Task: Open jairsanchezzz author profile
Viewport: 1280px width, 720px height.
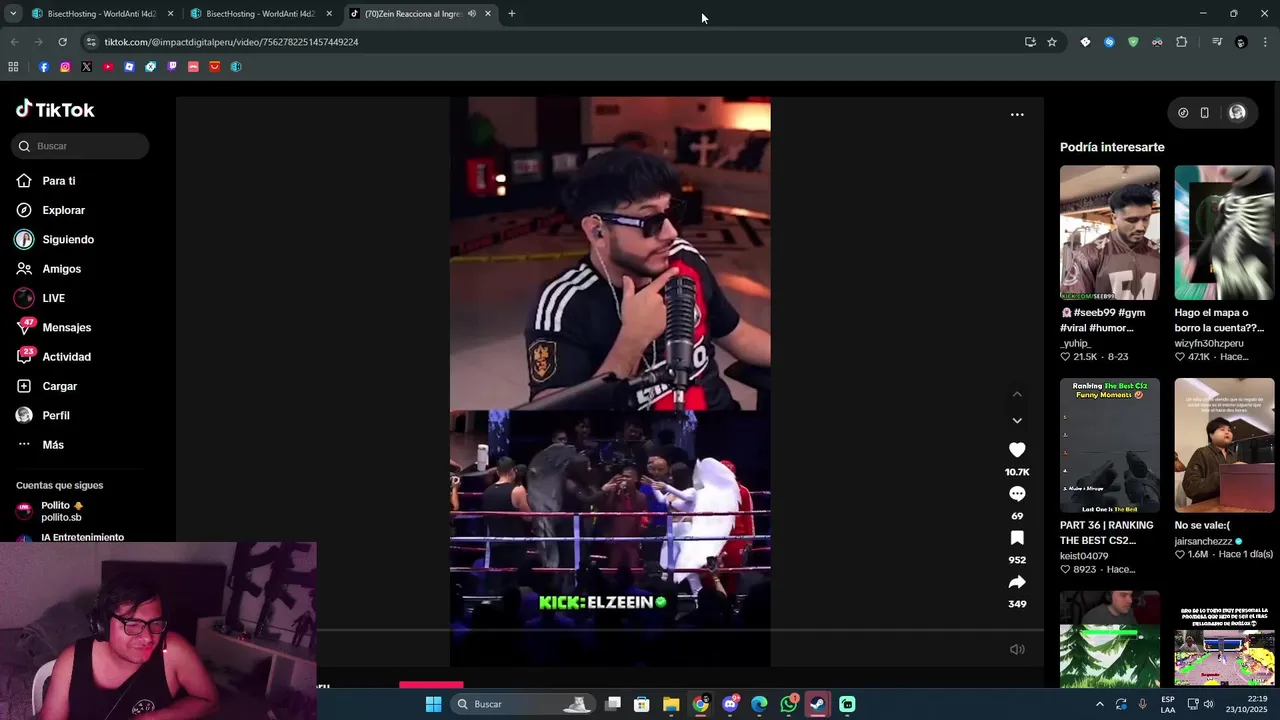Action: tap(1203, 541)
